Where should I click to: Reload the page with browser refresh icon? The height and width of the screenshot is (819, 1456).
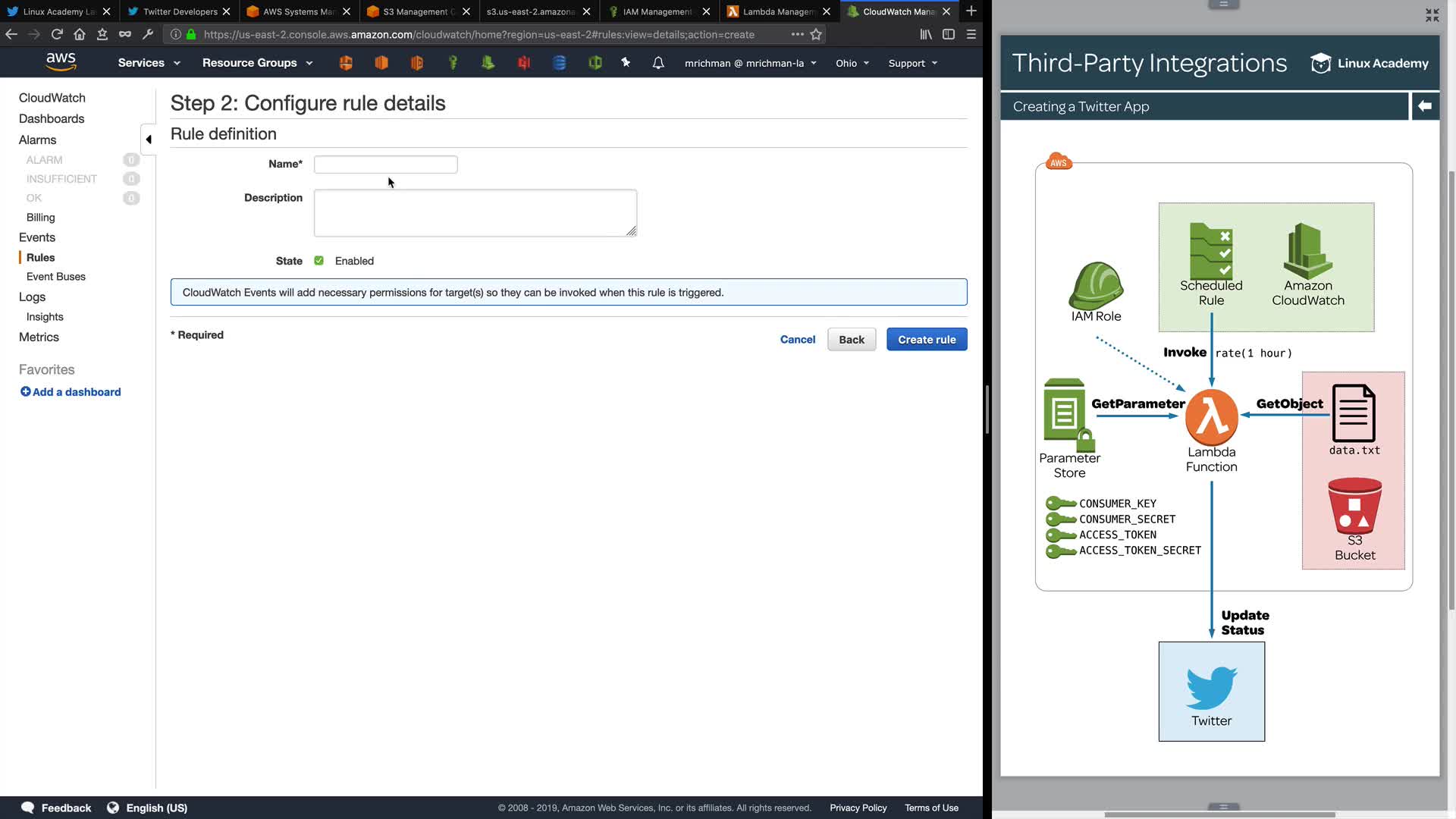pos(57,34)
